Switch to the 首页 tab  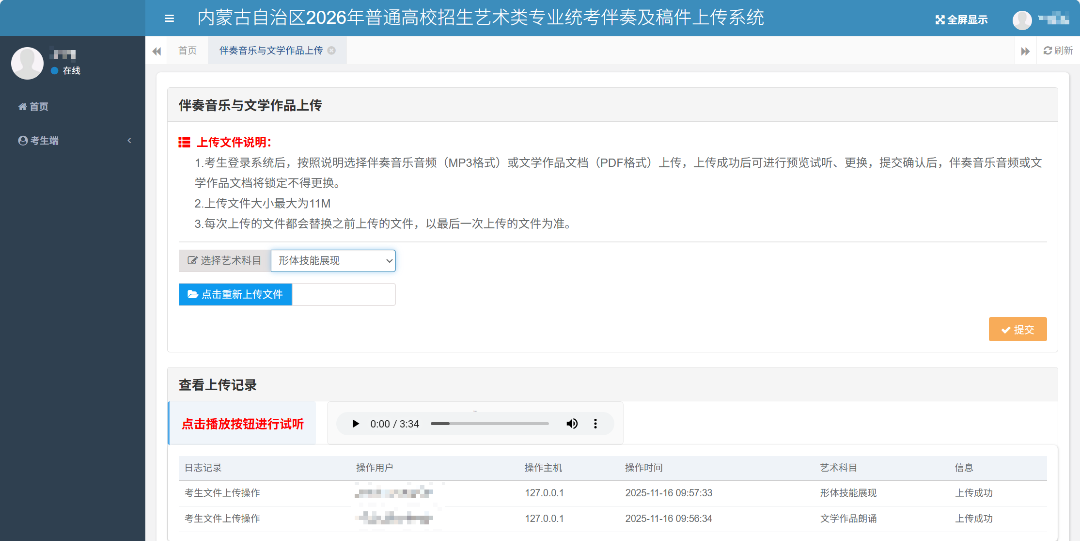[187, 50]
